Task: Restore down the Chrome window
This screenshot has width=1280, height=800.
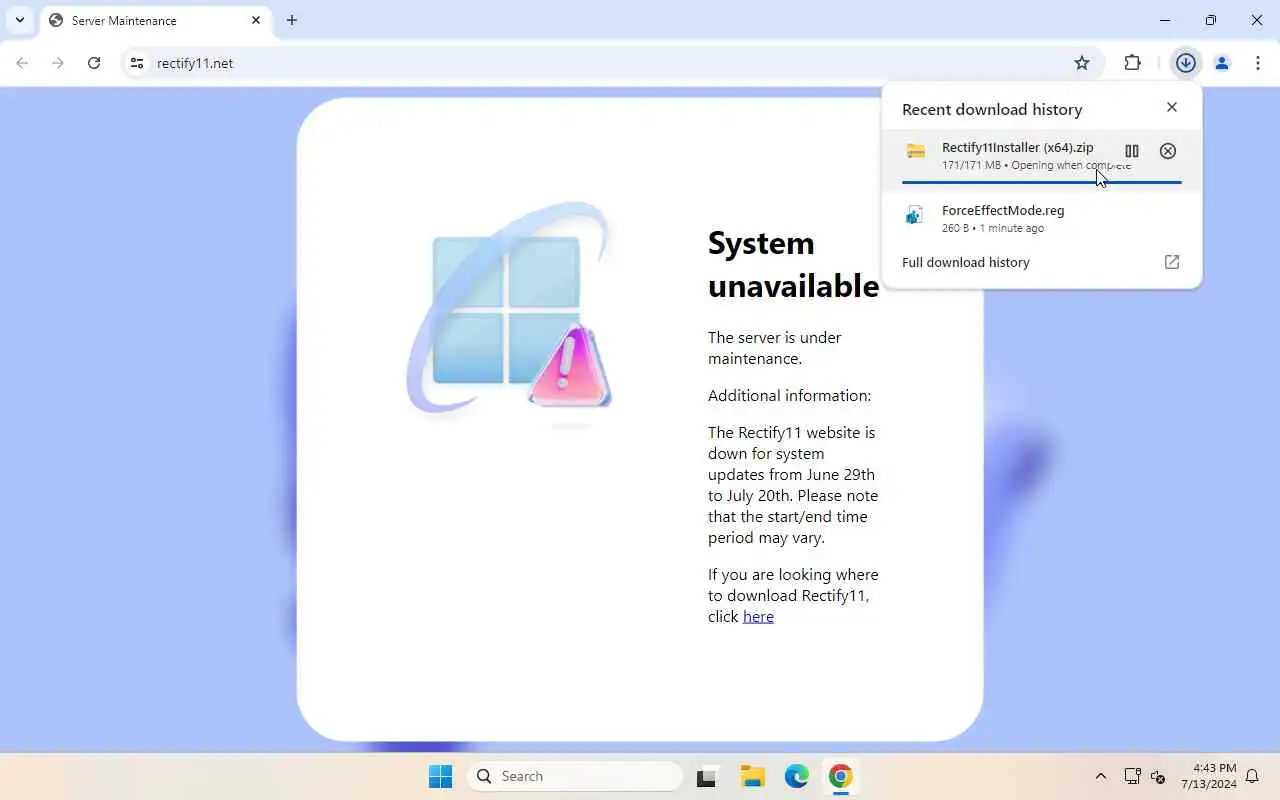Action: click(1211, 20)
